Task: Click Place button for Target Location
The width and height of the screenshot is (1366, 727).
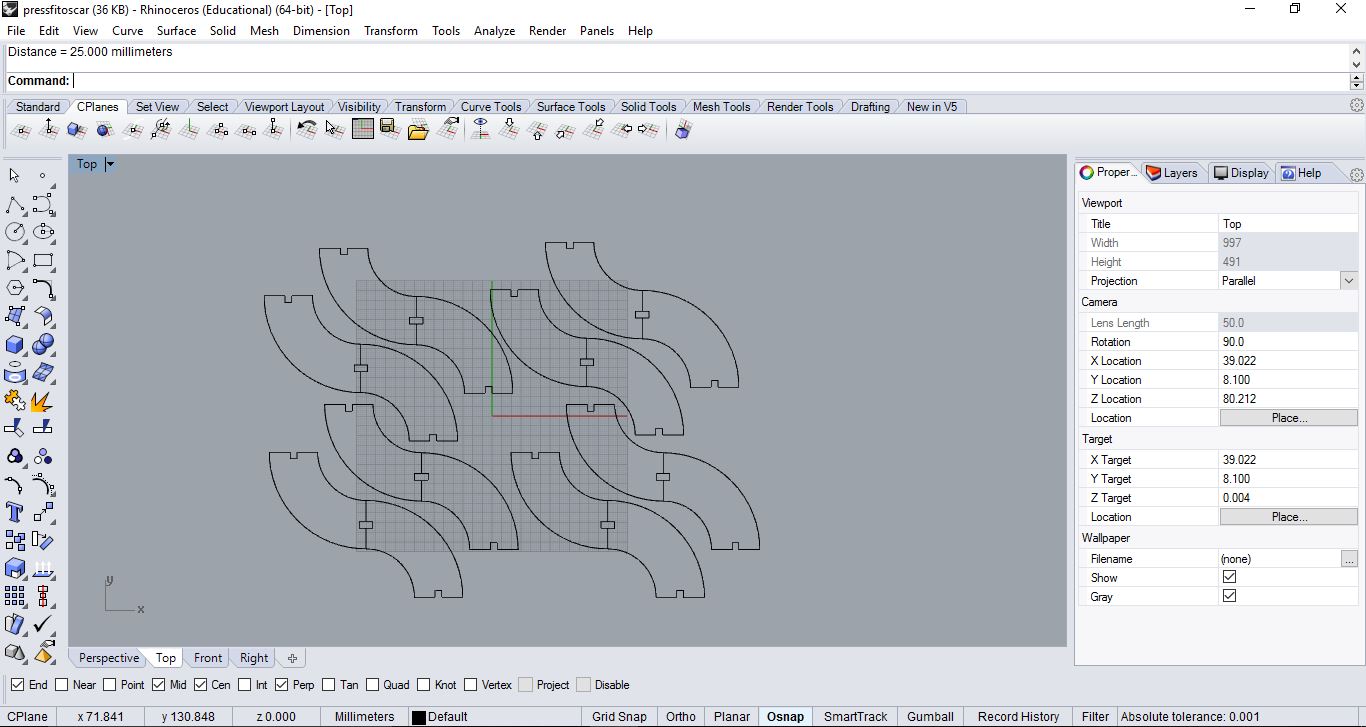Action: (1289, 517)
